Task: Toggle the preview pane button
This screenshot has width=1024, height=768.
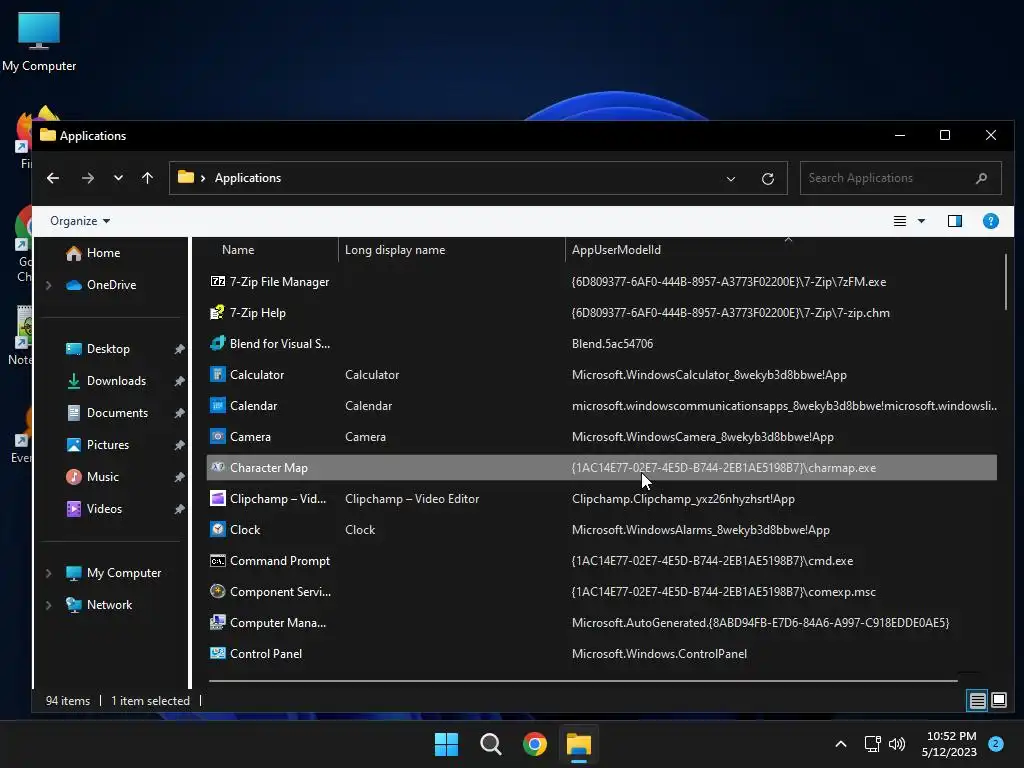Action: coord(955,221)
